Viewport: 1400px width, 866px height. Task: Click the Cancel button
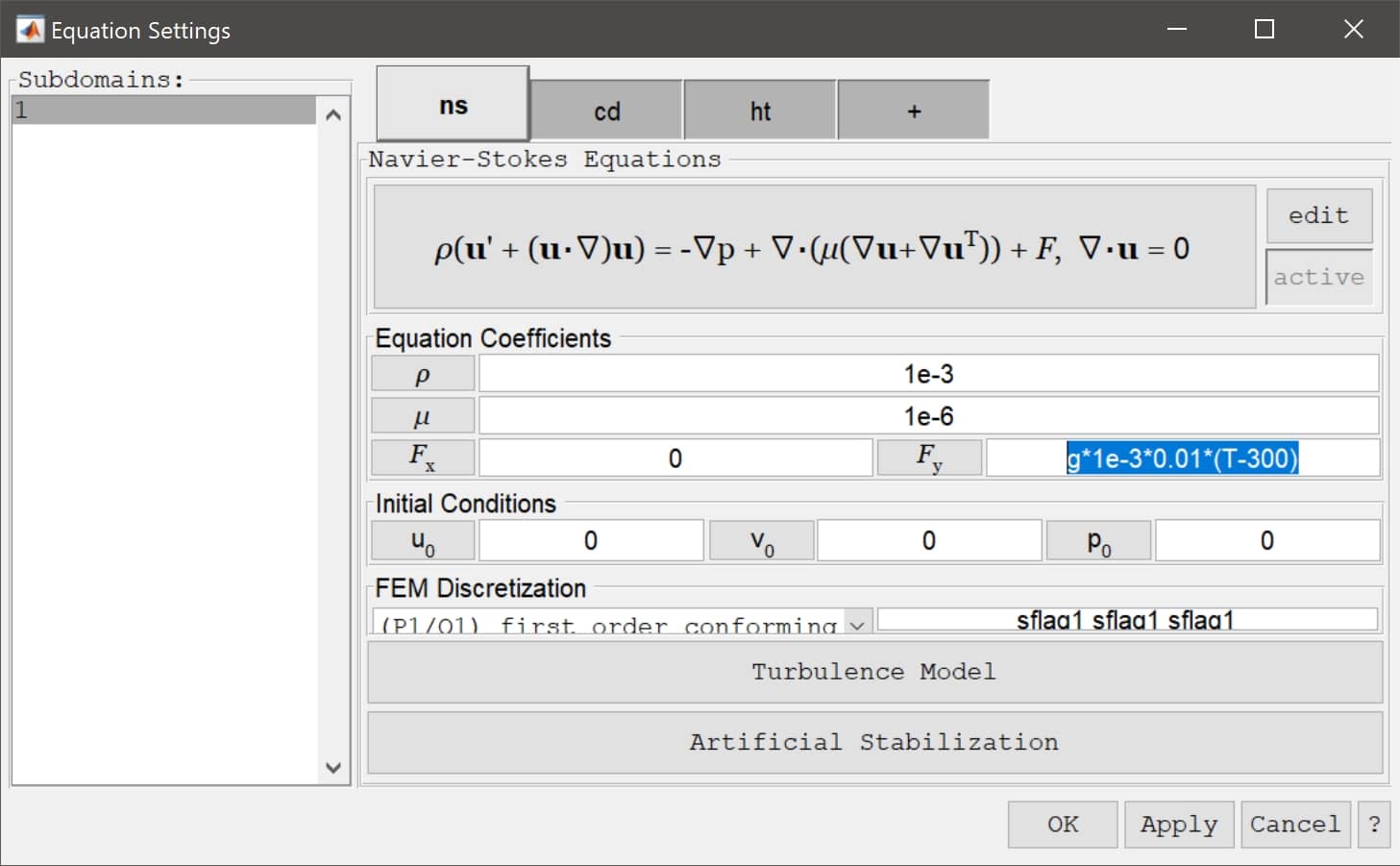click(1295, 825)
